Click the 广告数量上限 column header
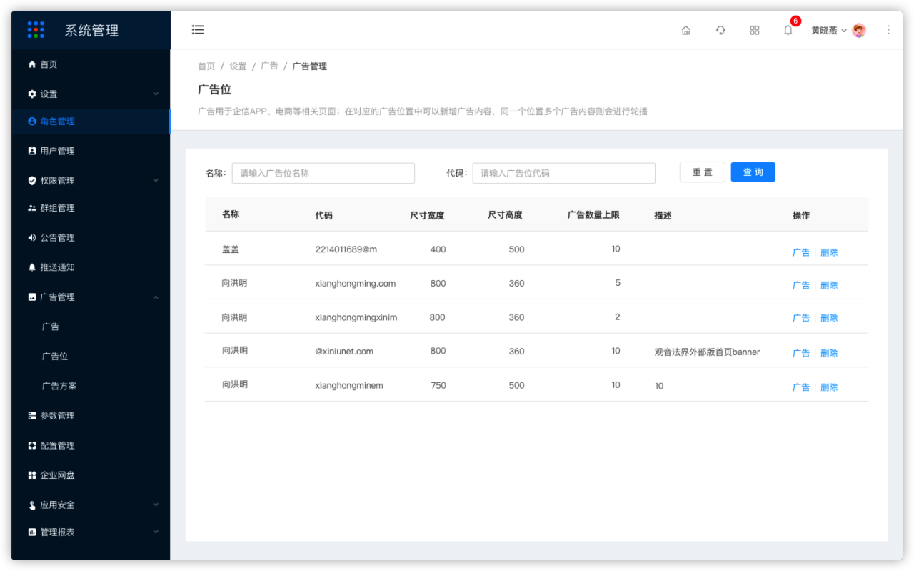The height and width of the screenshot is (571, 915). point(593,215)
